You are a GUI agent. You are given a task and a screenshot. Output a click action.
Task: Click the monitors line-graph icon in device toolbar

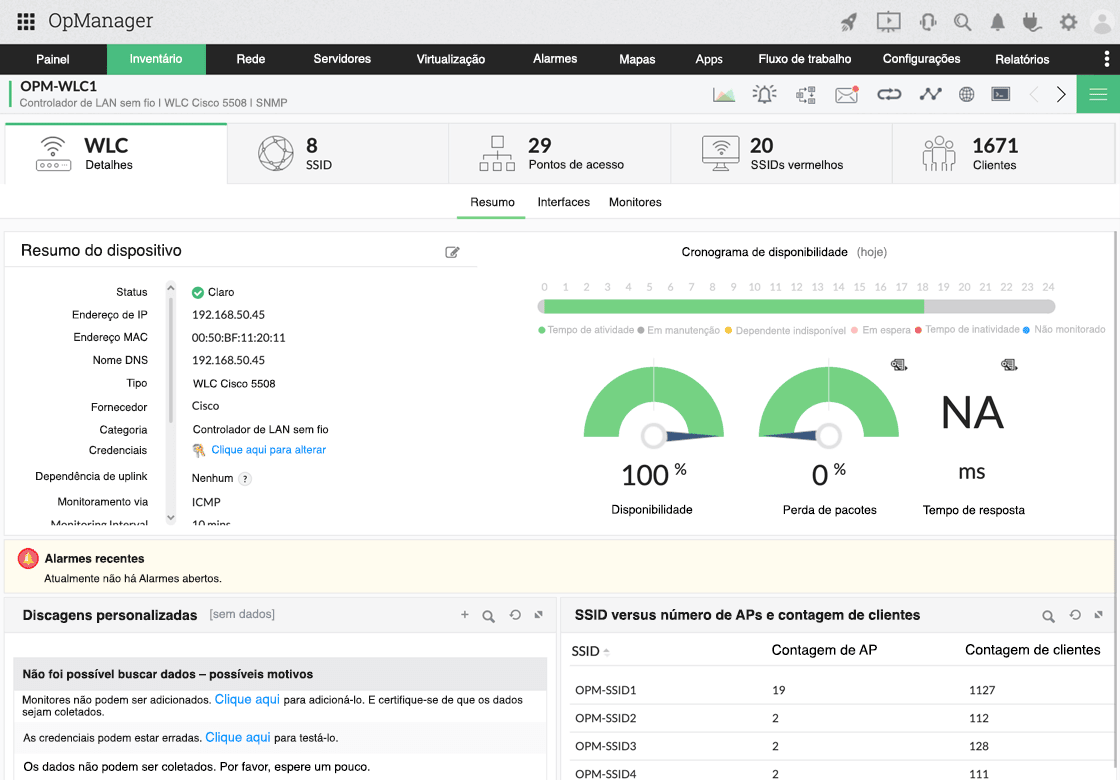[931, 93]
